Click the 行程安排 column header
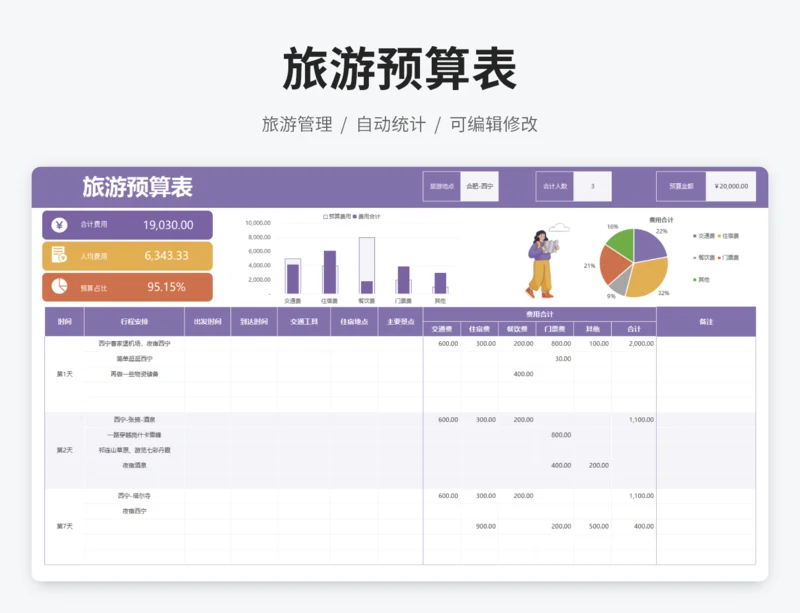This screenshot has width=800, height=613. pyautogui.click(x=134, y=322)
